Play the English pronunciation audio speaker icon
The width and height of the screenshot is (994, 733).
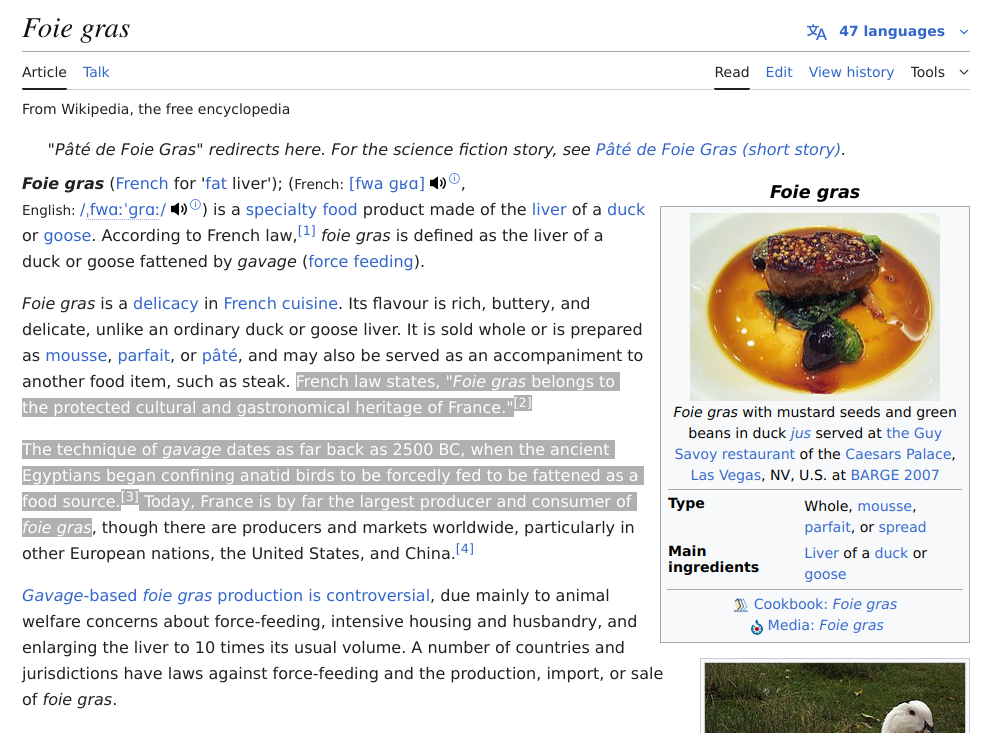[179, 209]
